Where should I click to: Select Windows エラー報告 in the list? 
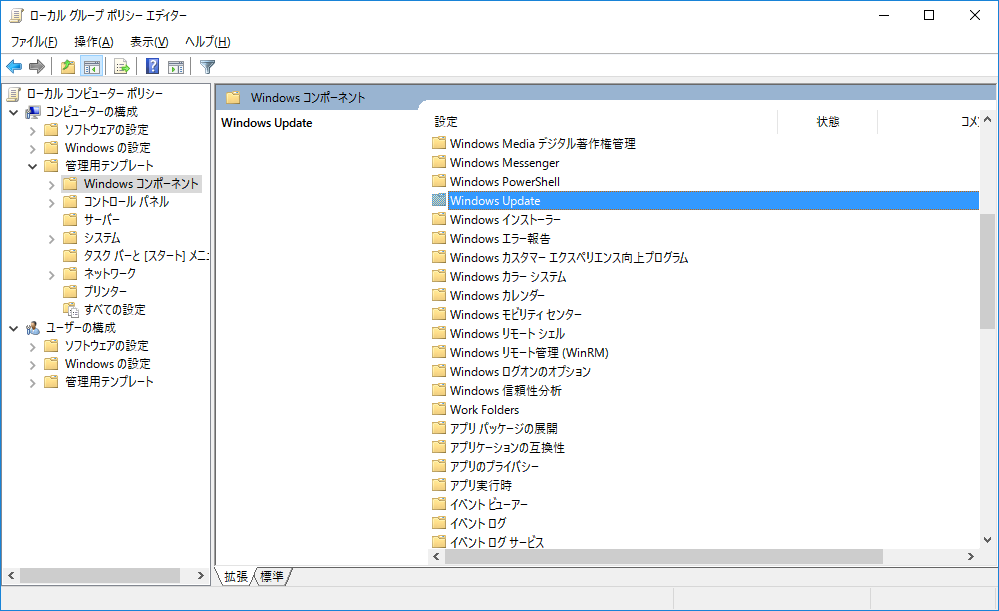(500, 238)
